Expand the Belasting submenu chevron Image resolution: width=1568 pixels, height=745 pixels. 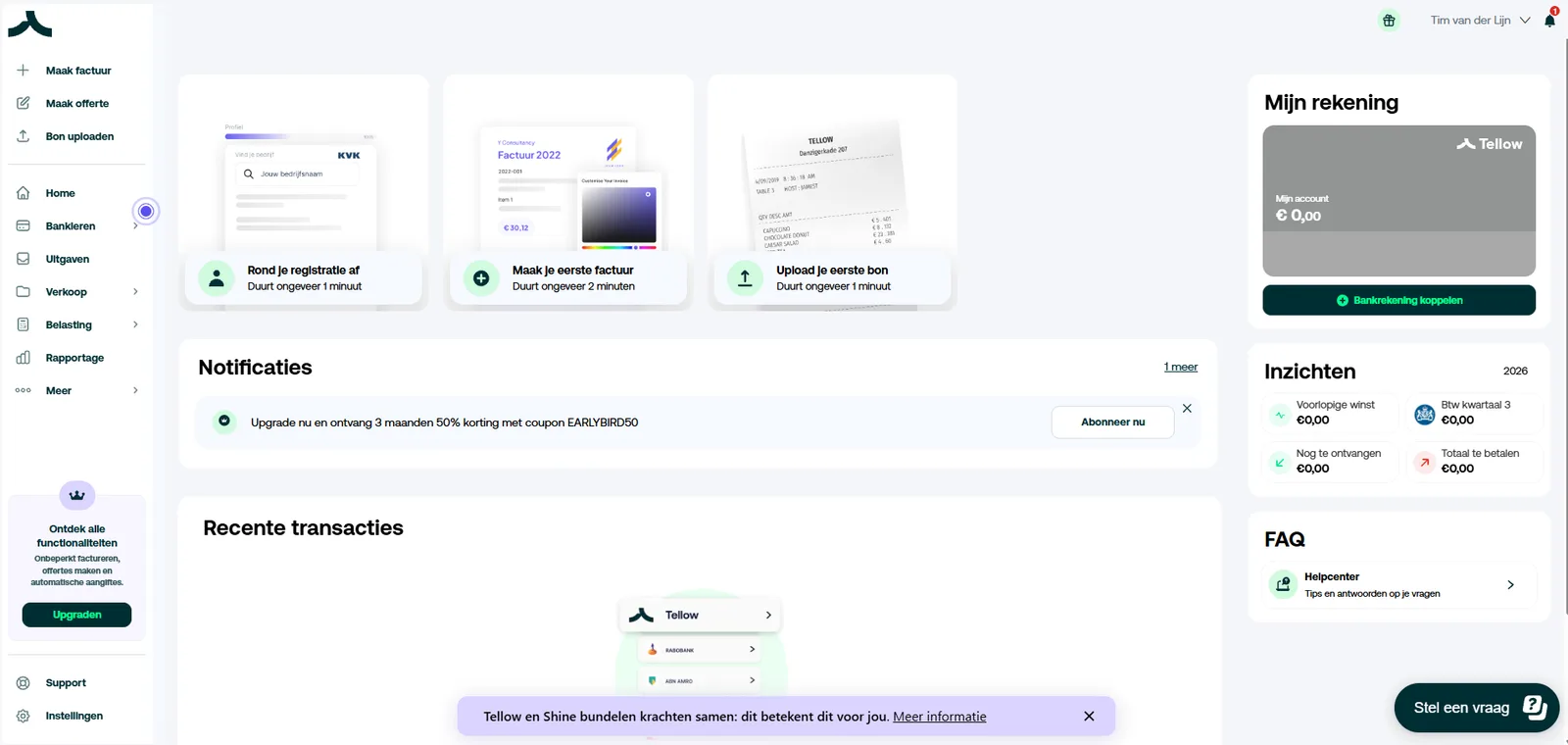coord(135,324)
